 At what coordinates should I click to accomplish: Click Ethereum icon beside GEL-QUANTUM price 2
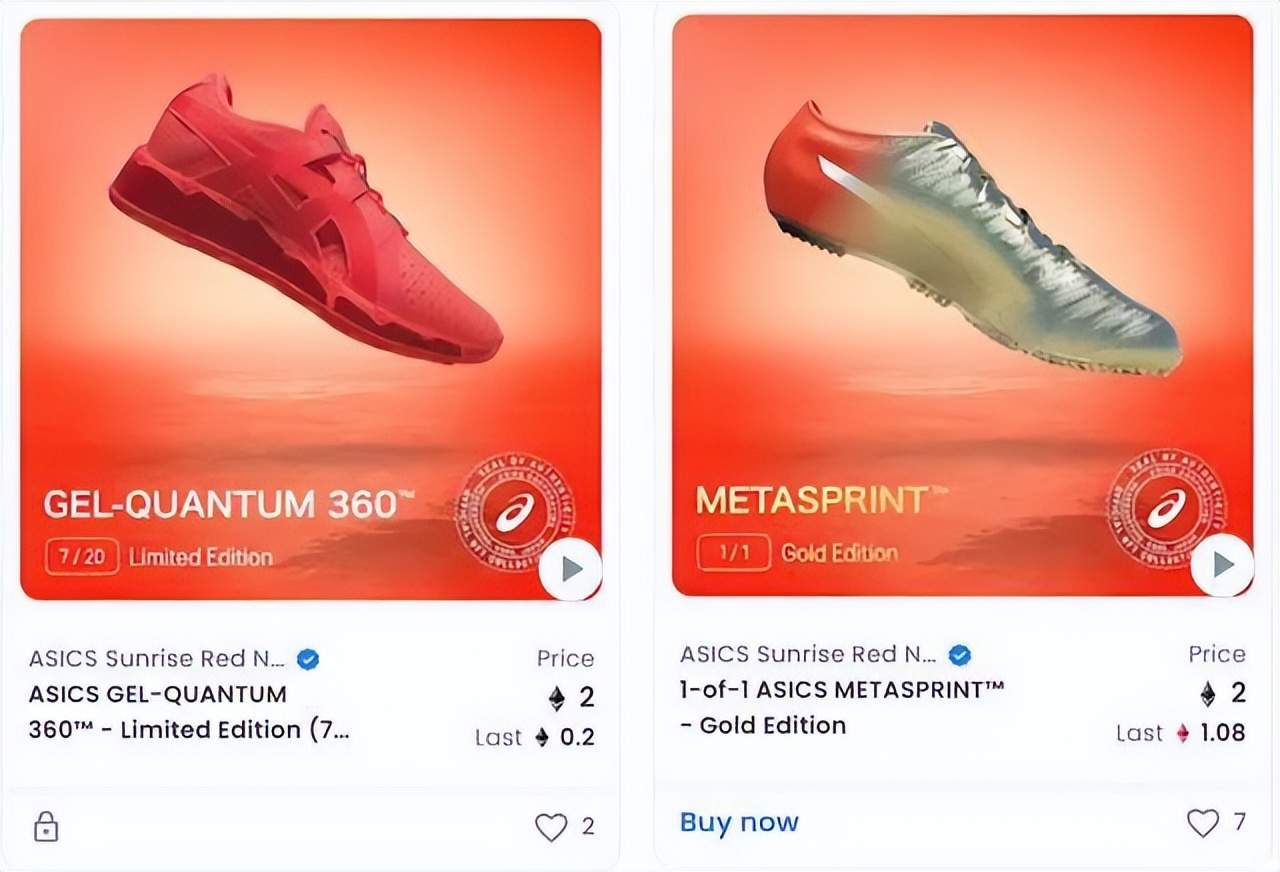click(x=557, y=697)
